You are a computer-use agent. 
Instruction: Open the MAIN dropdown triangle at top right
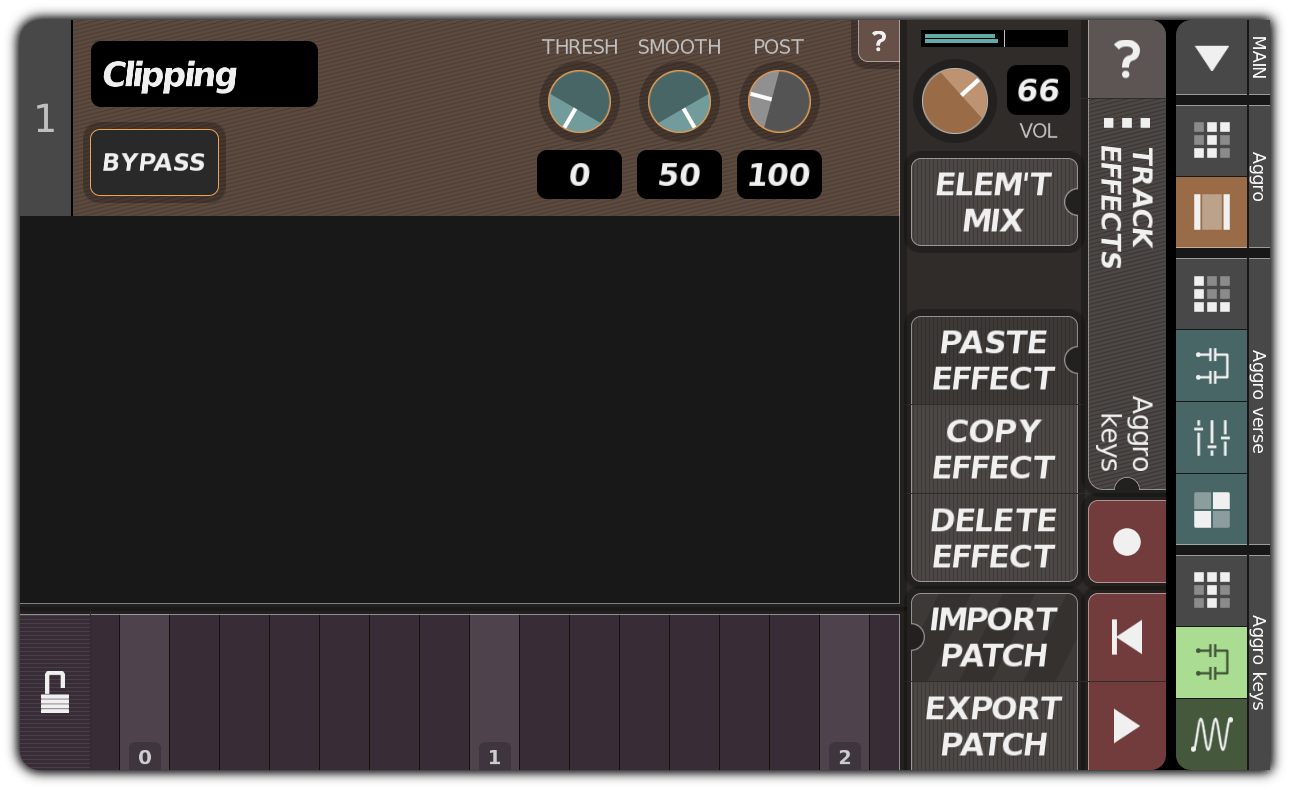[x=1211, y=59]
